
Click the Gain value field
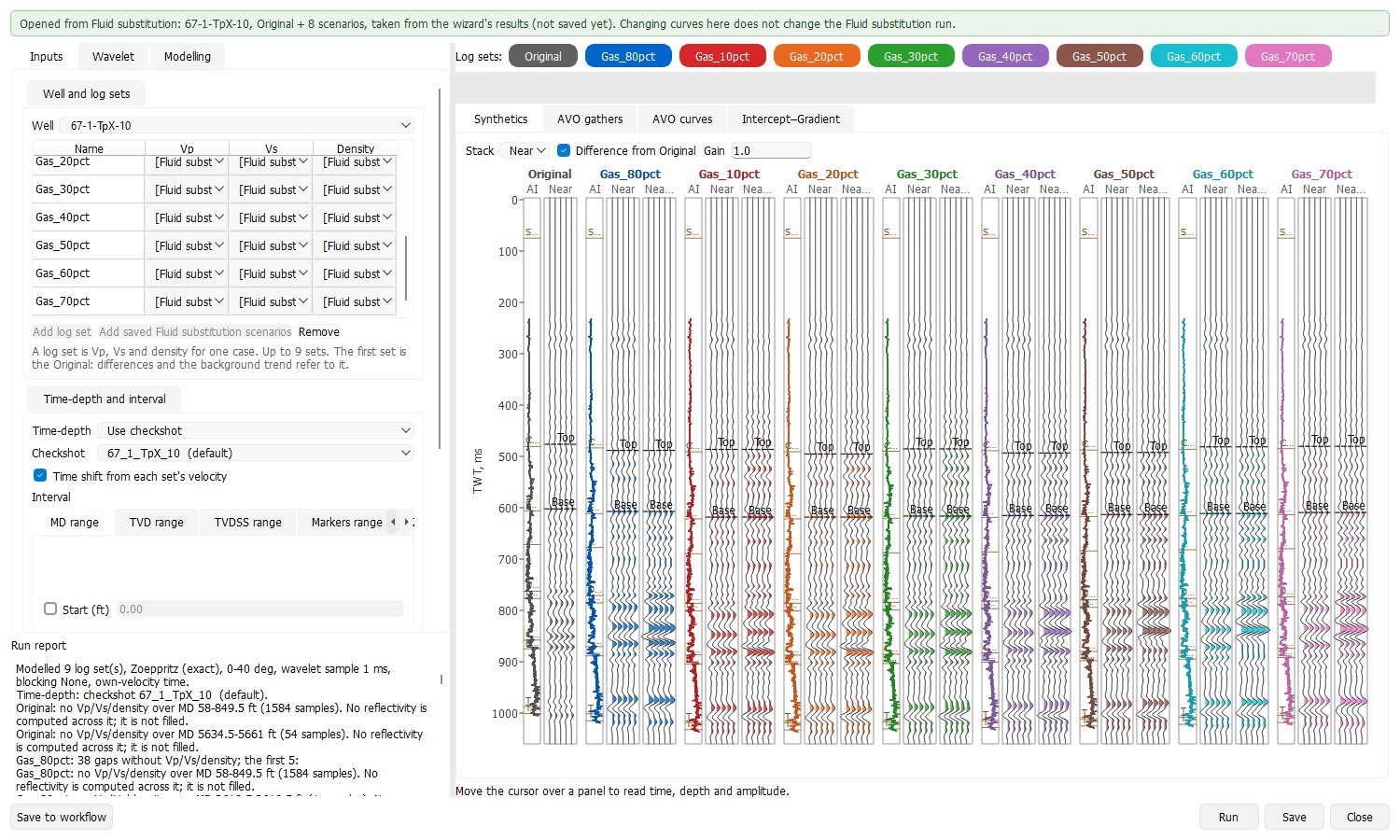point(770,150)
